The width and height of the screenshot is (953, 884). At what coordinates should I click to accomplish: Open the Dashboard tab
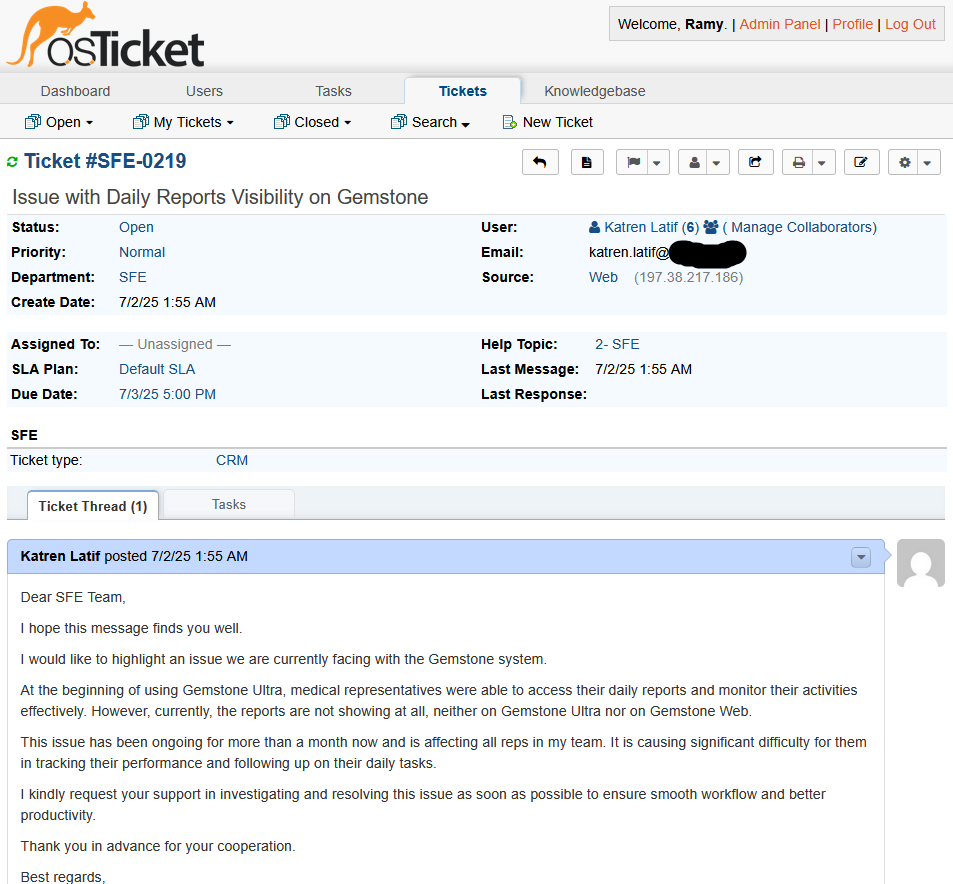click(75, 91)
